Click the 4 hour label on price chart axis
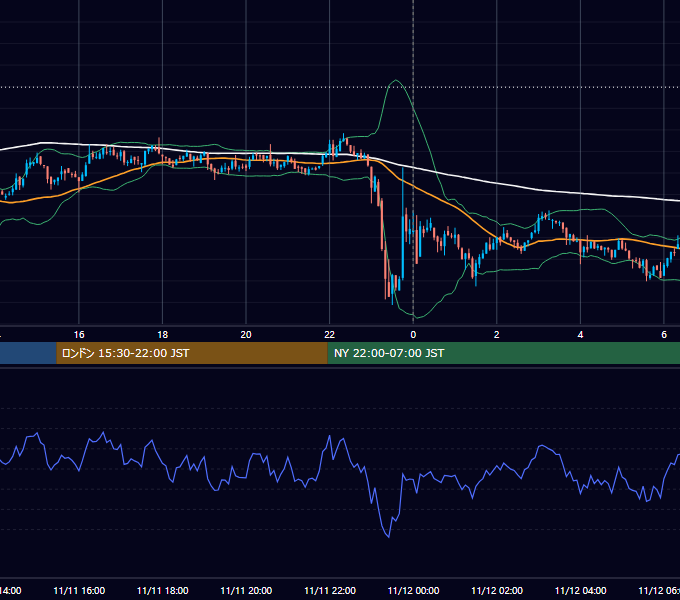The width and height of the screenshot is (680, 600). point(580,335)
